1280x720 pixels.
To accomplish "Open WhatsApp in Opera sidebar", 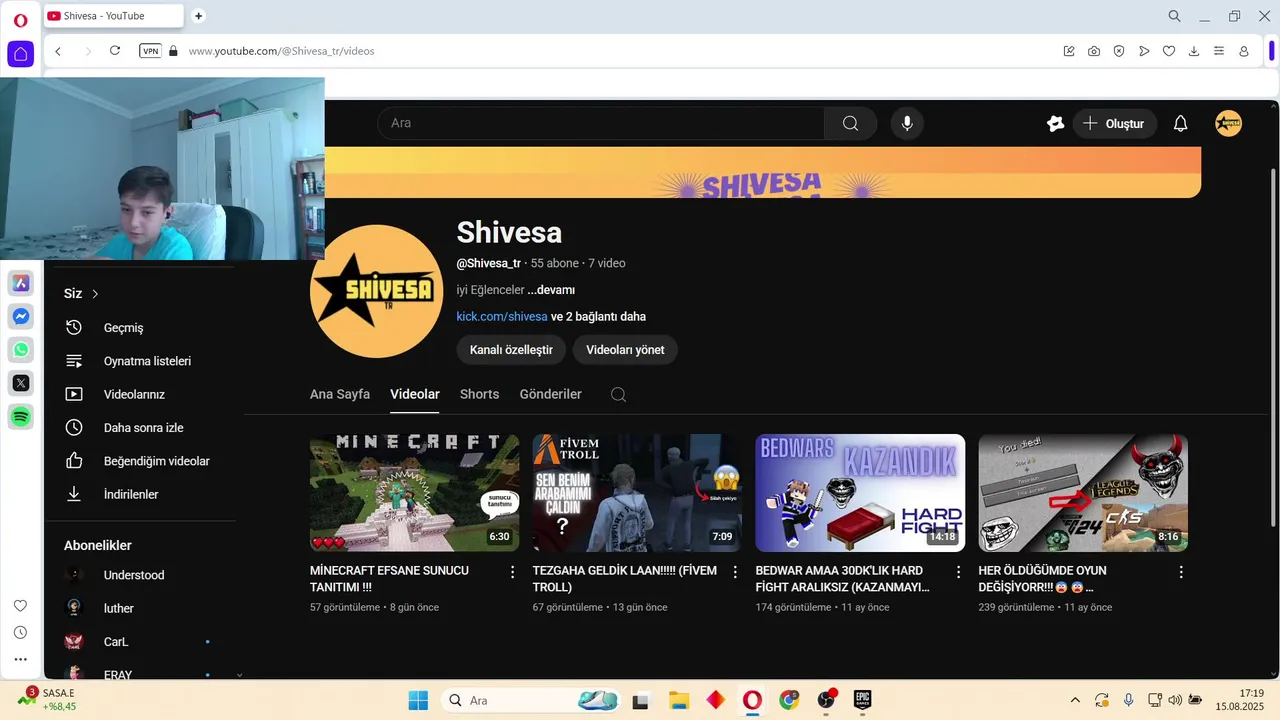I will 21,350.
